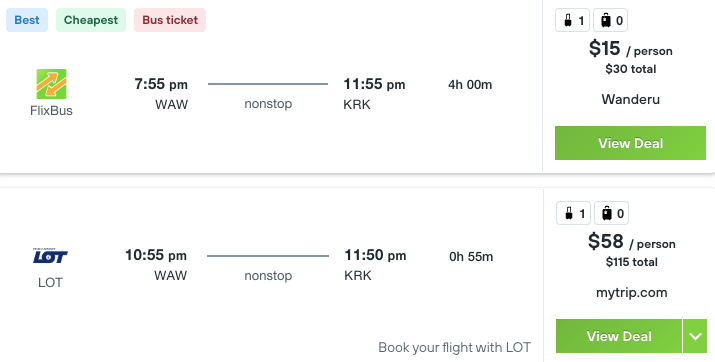
Task: Expand more deals arrow beside mytrip.com View Deal
Action: tap(695, 336)
